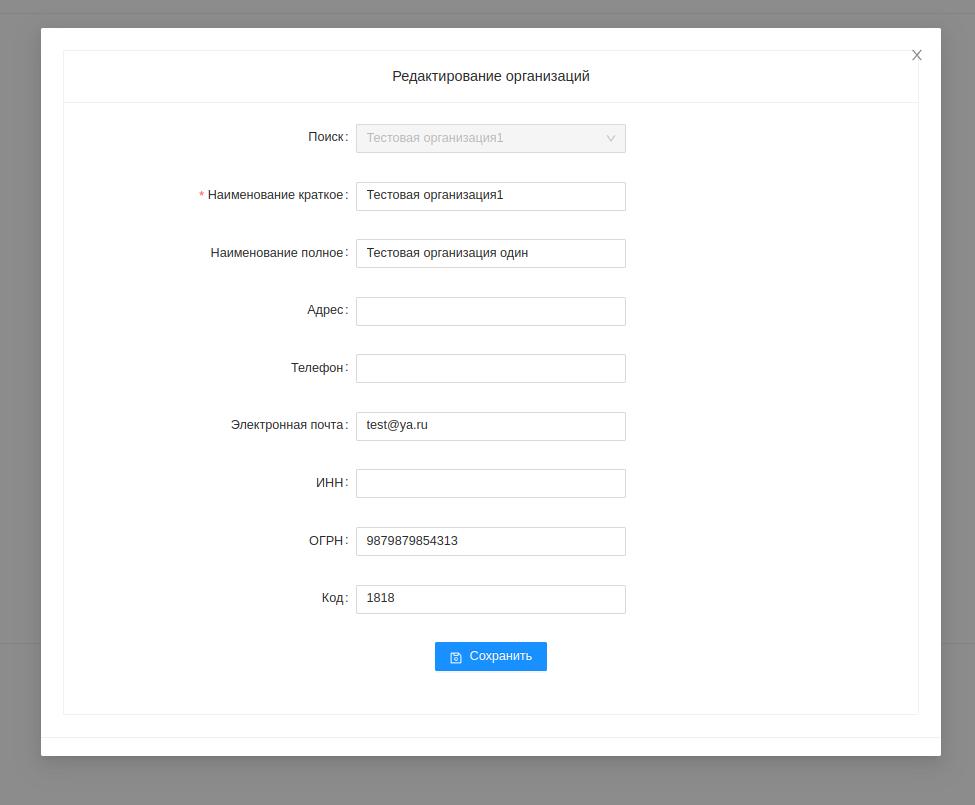Focus the Наименование краткое input field
Viewport: 975px width, 805px height.
pos(490,196)
